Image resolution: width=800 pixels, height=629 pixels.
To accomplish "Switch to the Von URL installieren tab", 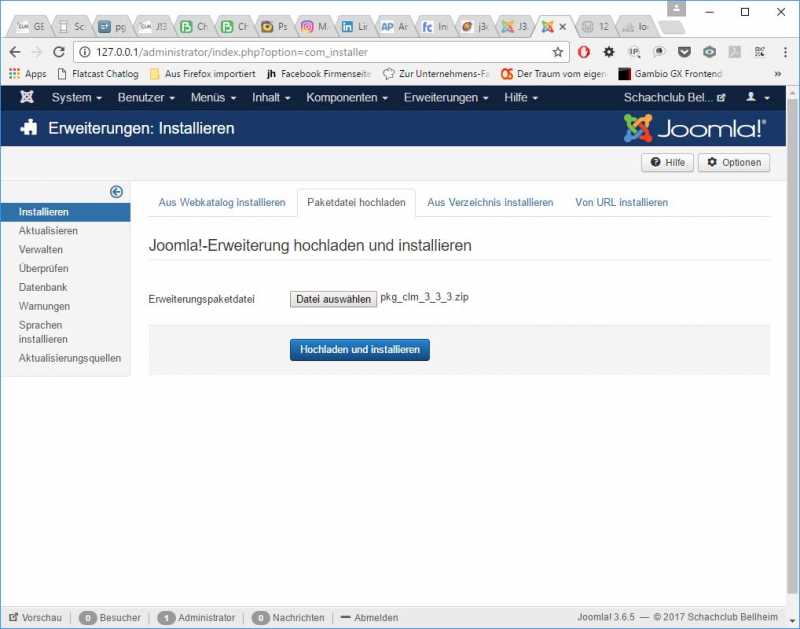I will [621, 202].
